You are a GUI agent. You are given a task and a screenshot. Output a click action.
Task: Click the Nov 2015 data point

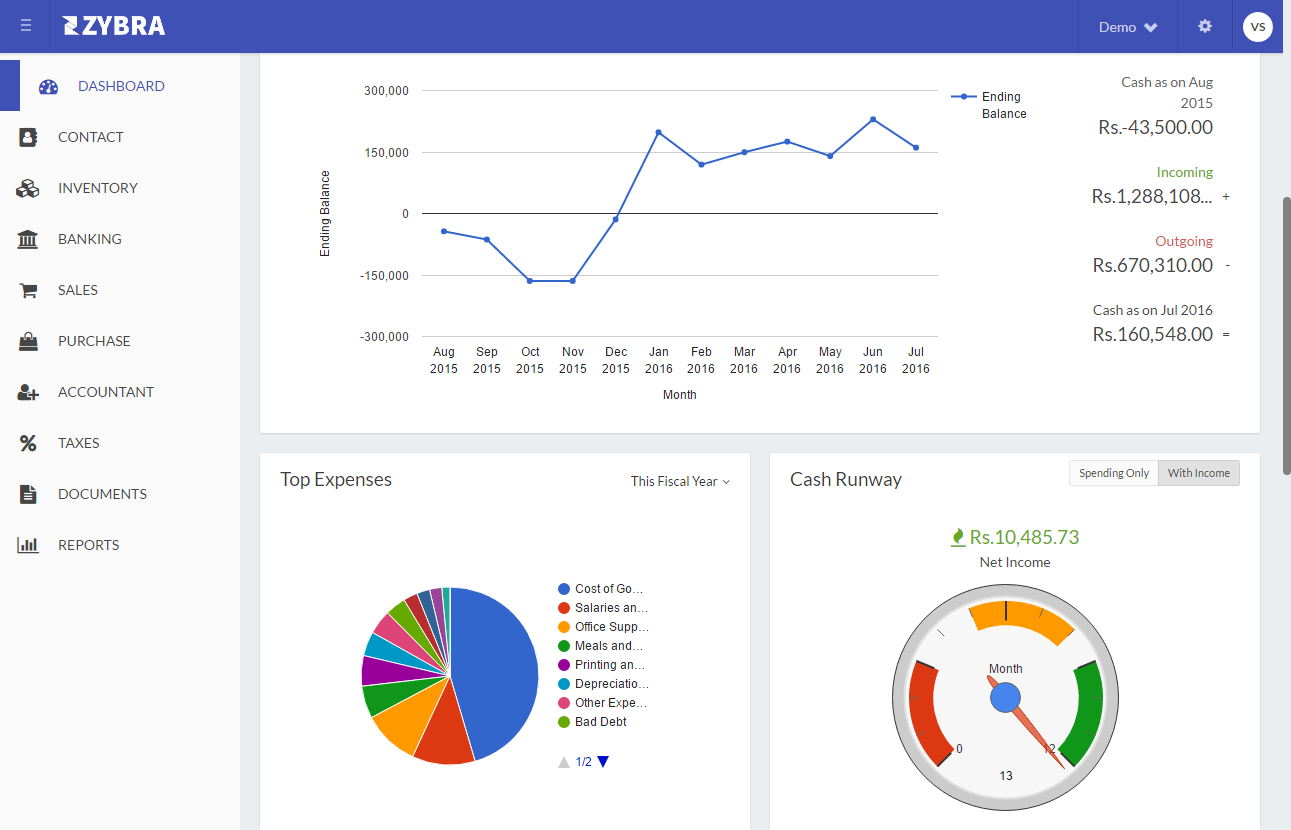[573, 281]
